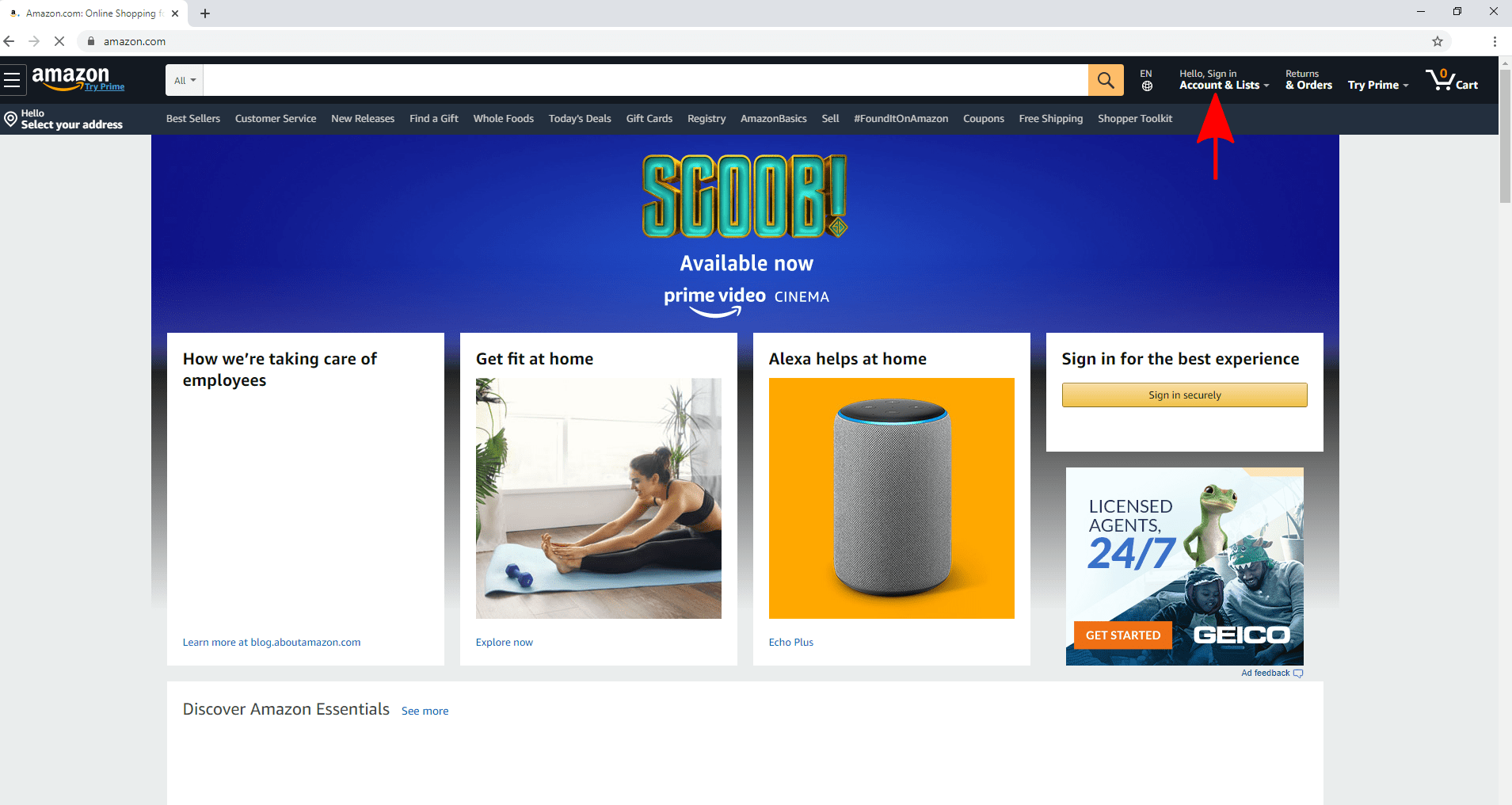Stop page loading with the X icon
Viewport: 1512px width, 805px height.
(x=59, y=41)
